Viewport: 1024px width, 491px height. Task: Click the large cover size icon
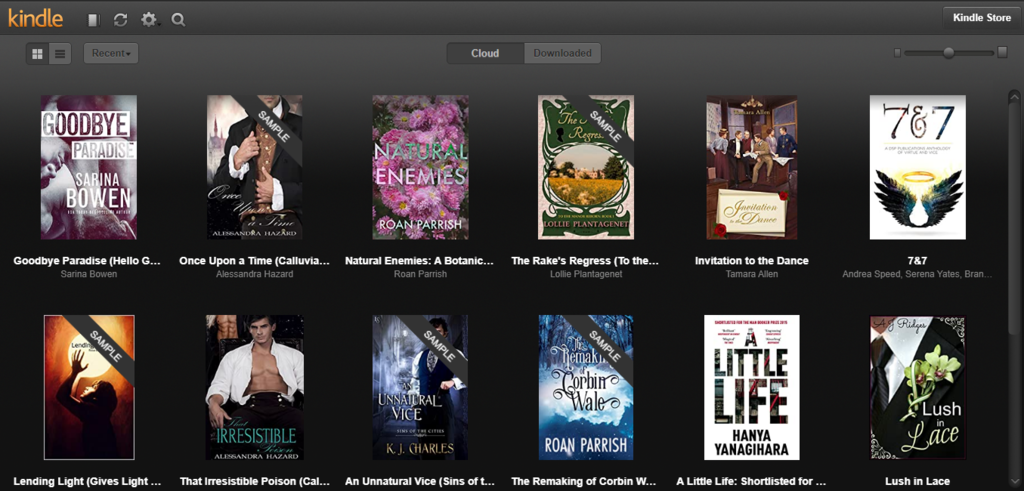tap(1002, 52)
